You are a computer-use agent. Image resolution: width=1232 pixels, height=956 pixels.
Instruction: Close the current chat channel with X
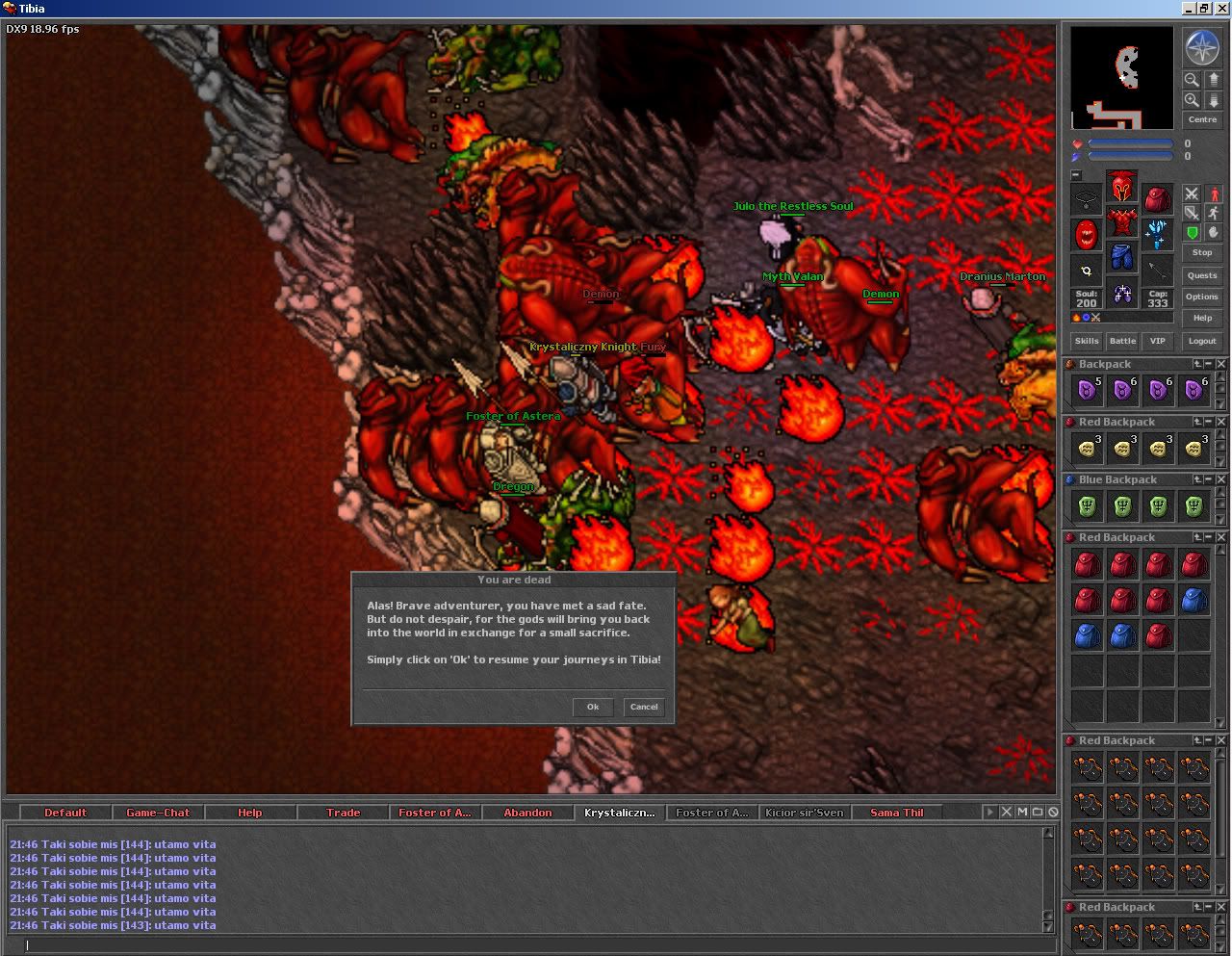[x=1007, y=812]
